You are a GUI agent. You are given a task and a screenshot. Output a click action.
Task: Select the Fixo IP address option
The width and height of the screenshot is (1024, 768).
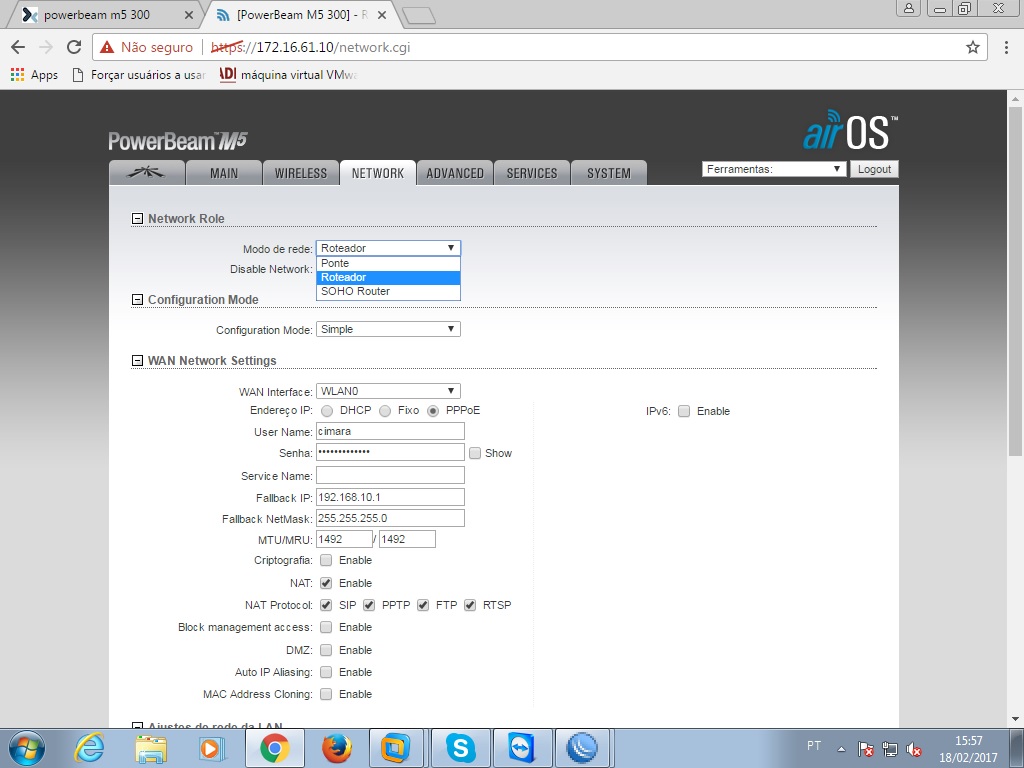[385, 411]
